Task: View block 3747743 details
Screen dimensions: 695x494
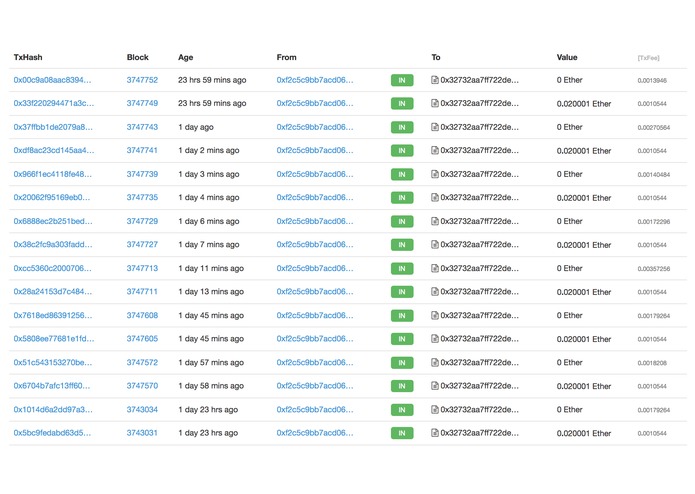Action: [x=142, y=127]
